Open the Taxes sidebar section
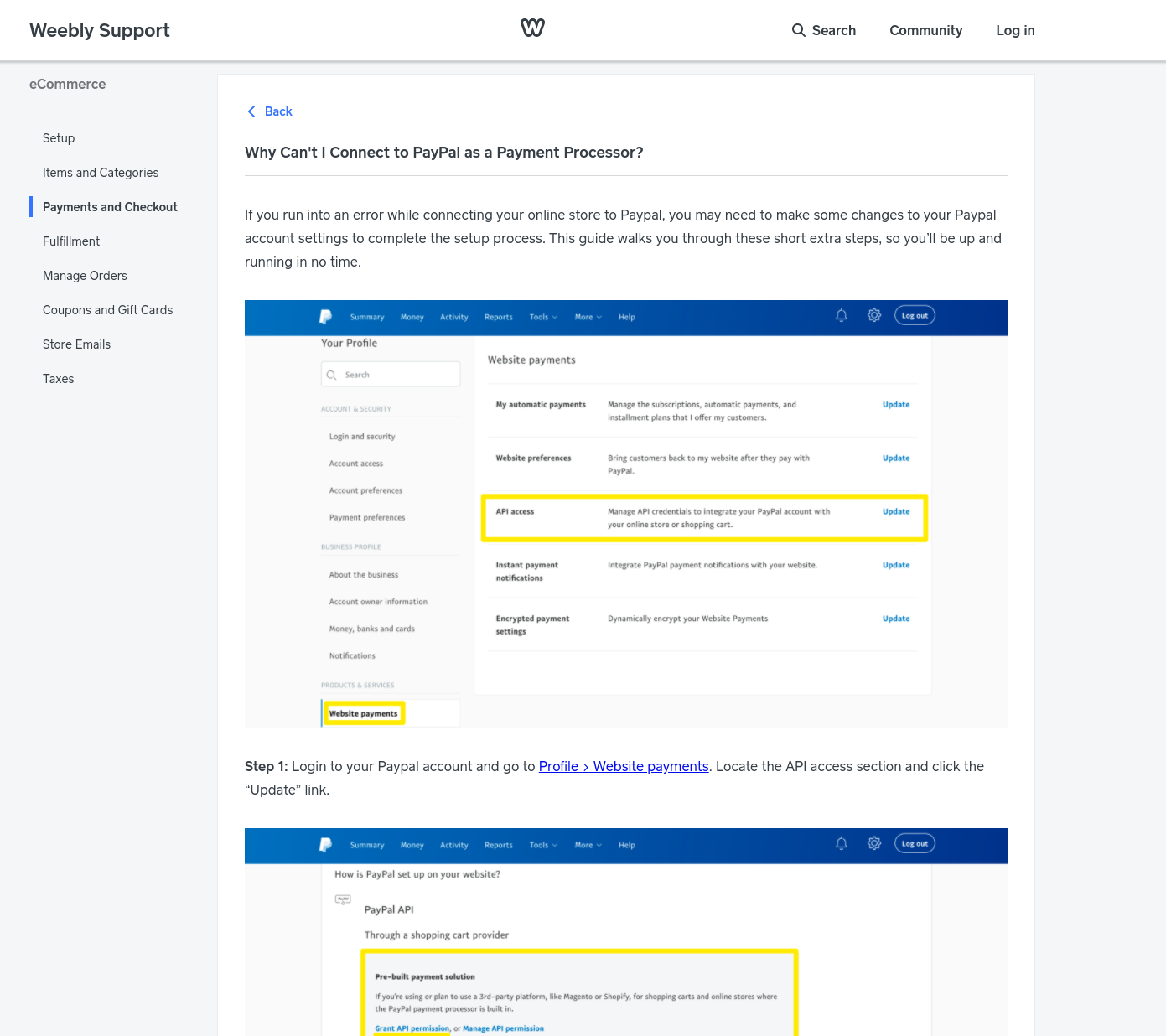 58,379
